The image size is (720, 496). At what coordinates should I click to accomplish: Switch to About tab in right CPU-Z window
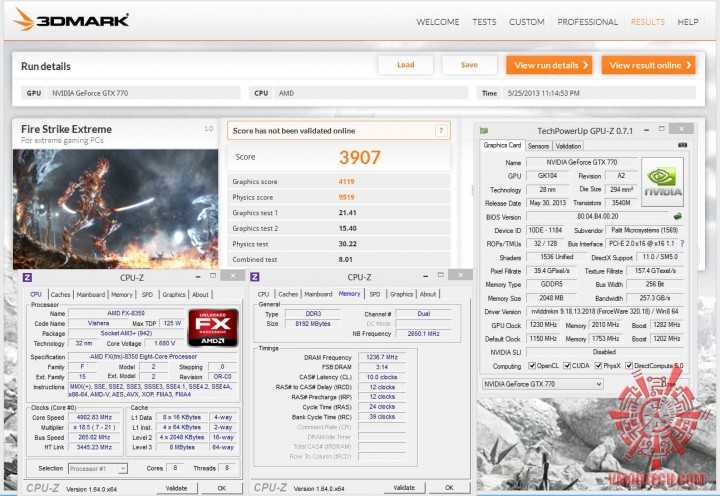(x=428, y=294)
